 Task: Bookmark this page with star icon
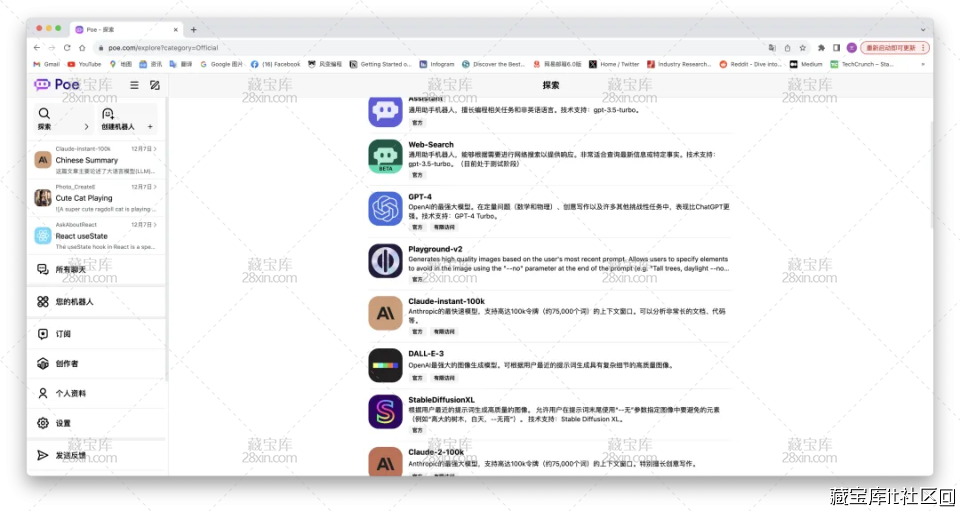tap(803, 47)
